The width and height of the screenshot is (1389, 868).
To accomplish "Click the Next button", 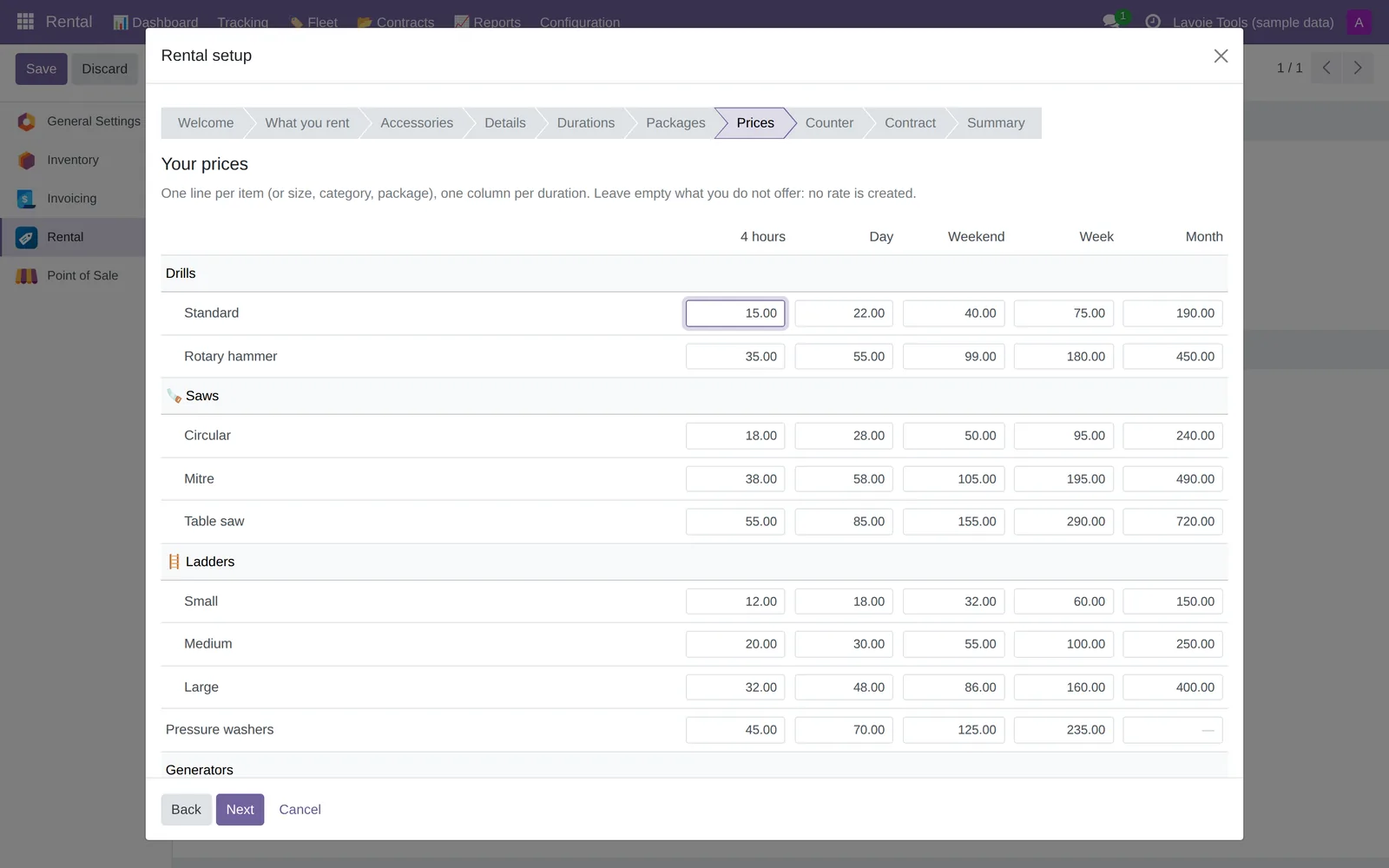I will click(x=240, y=810).
